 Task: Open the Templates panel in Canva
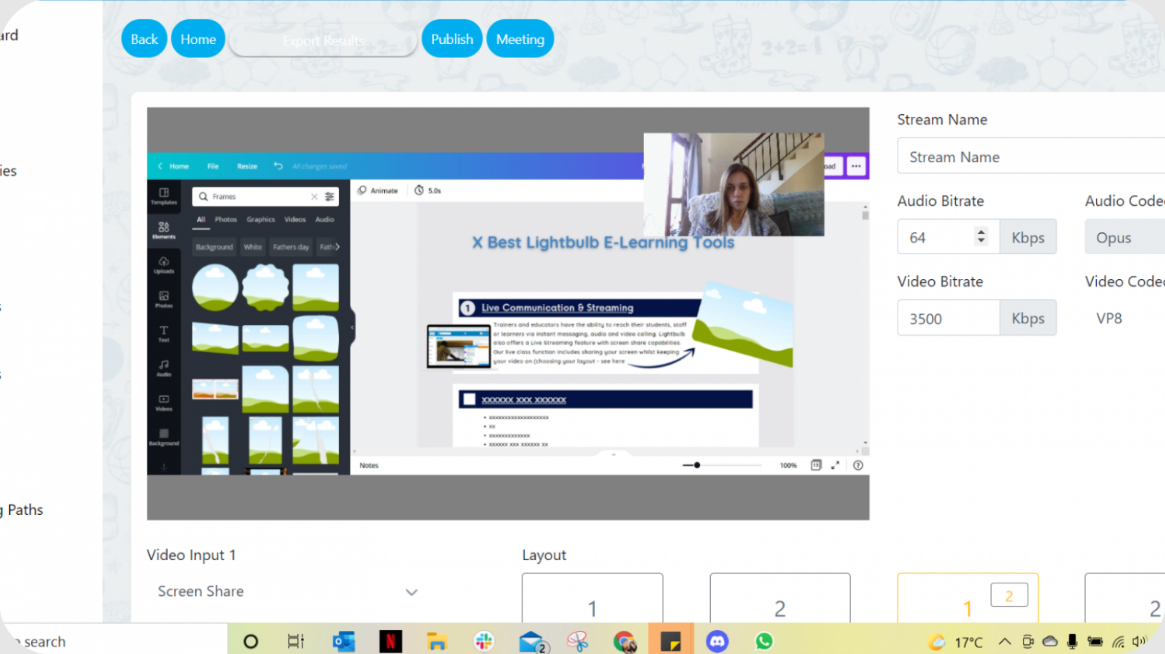point(164,196)
